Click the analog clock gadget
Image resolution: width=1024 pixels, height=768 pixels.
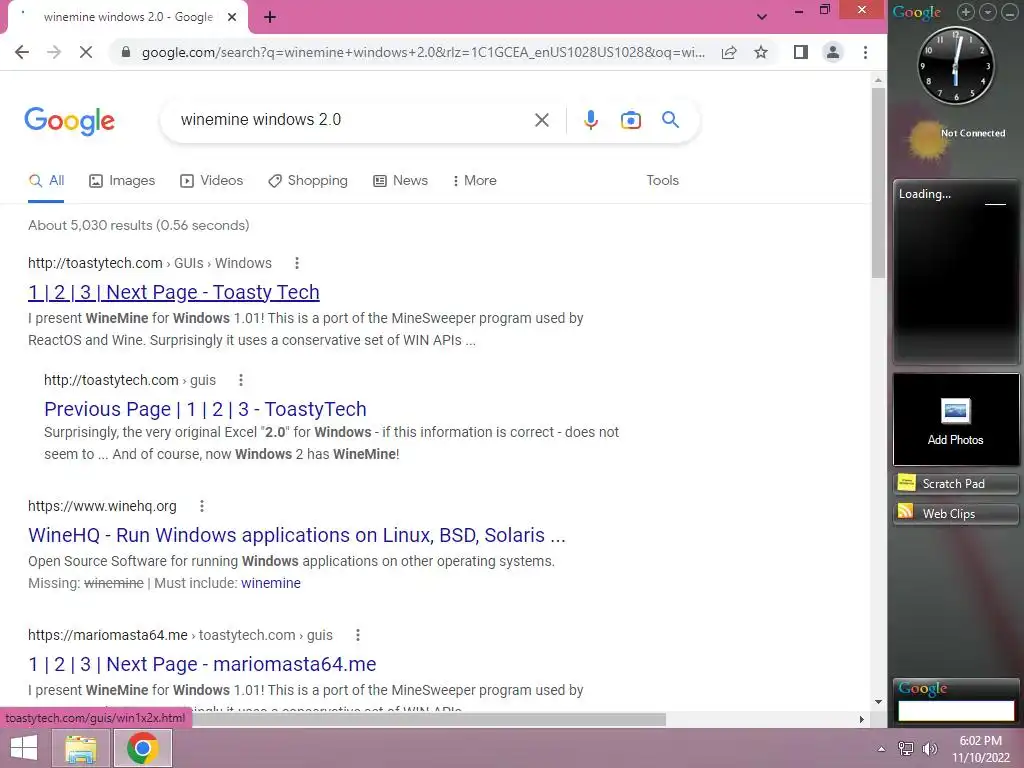(955, 66)
